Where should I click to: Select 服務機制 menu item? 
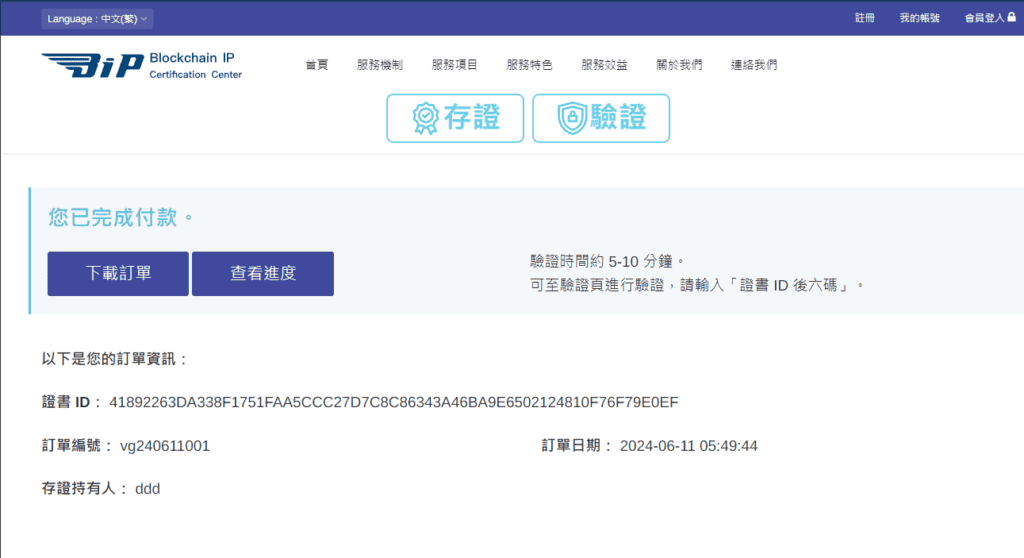click(379, 65)
